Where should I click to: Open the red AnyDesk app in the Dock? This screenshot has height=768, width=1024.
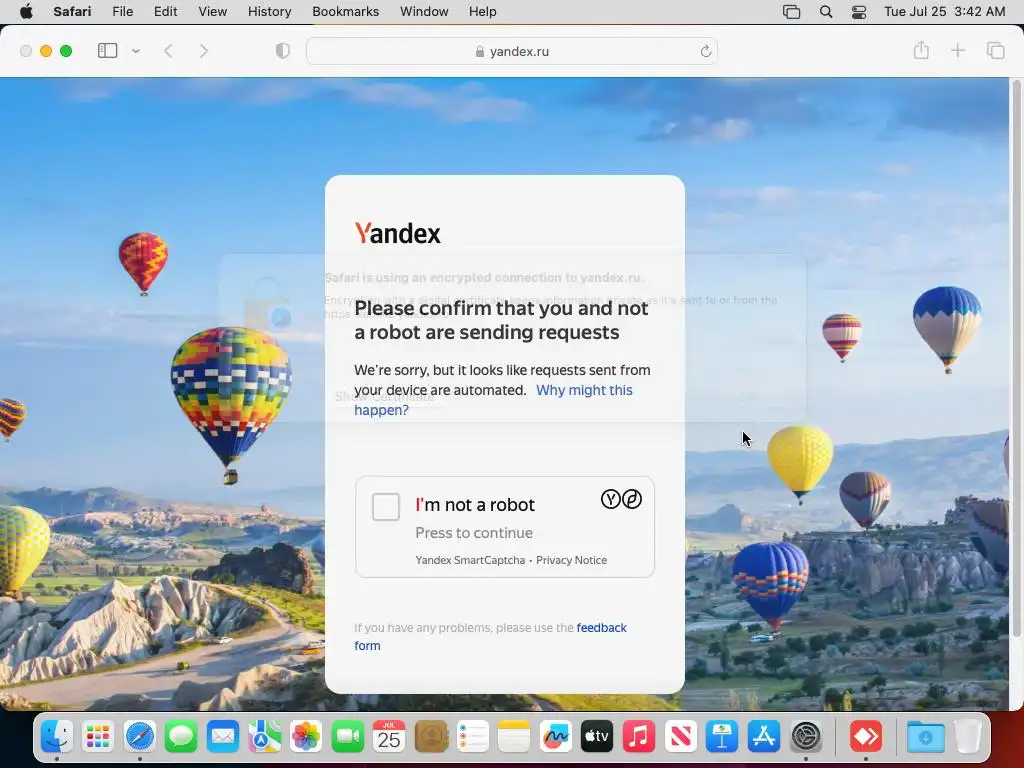[x=866, y=737]
